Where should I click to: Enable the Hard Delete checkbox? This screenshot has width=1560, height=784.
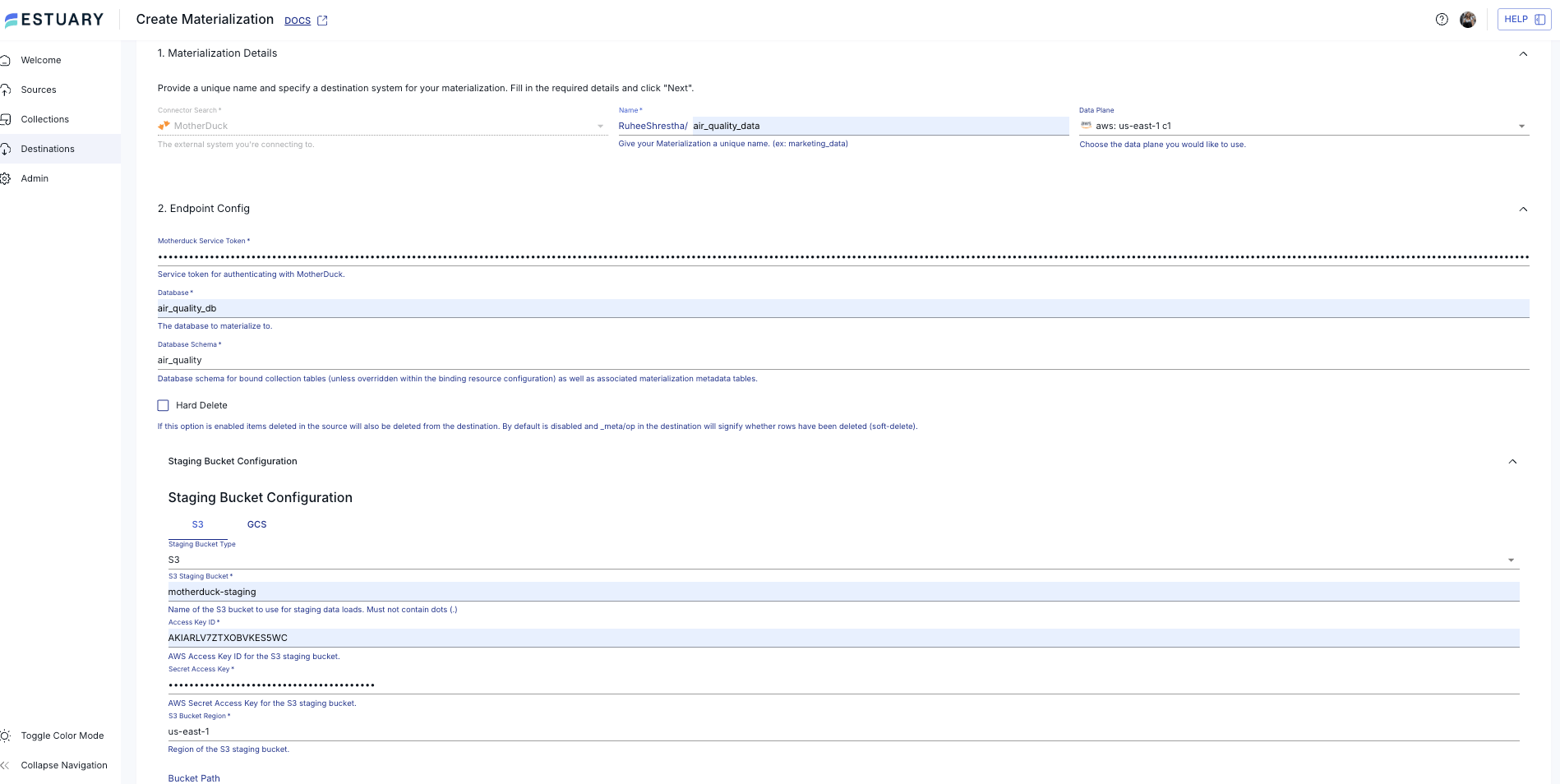click(163, 405)
